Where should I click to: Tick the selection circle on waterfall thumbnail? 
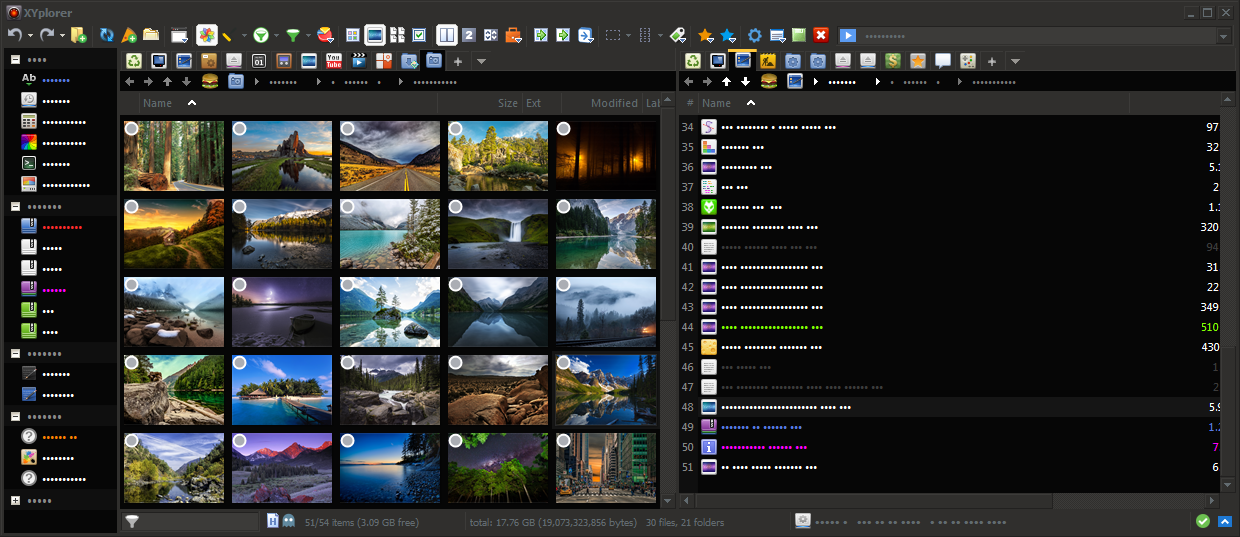point(456,206)
